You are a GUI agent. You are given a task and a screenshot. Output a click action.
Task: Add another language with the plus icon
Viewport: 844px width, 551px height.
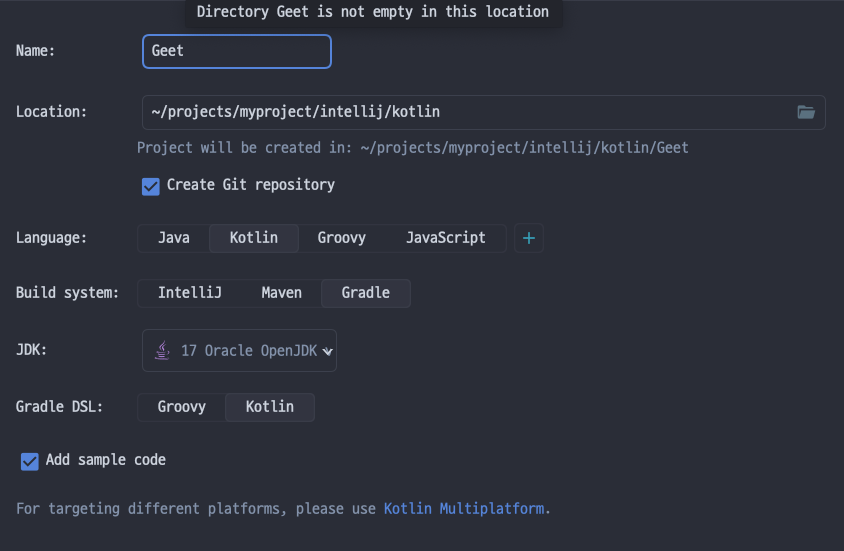tap(529, 238)
